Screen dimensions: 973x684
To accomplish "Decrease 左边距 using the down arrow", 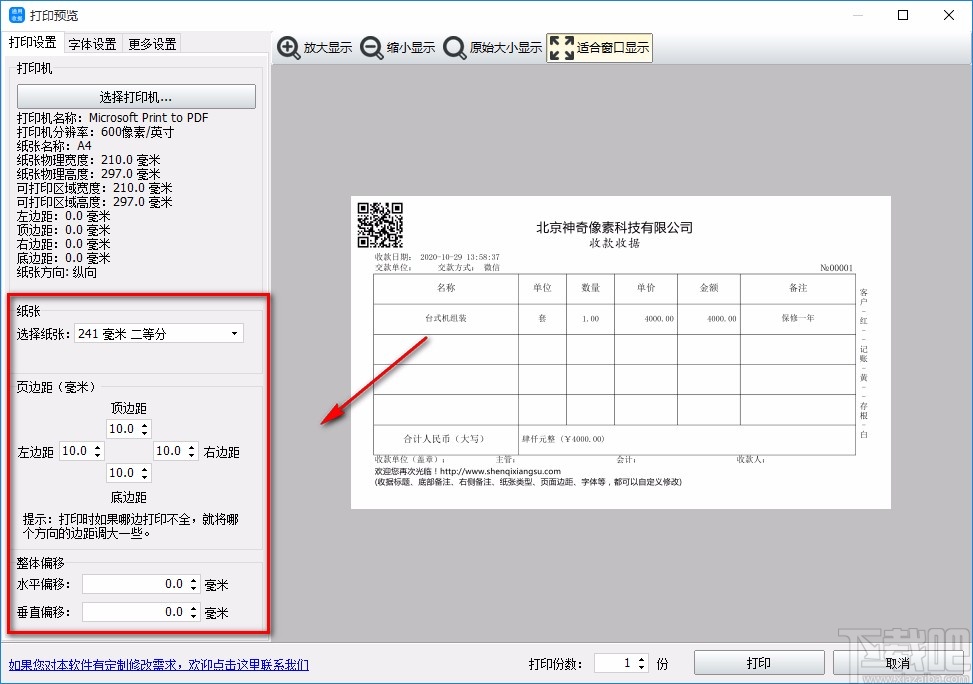I will (x=97, y=456).
